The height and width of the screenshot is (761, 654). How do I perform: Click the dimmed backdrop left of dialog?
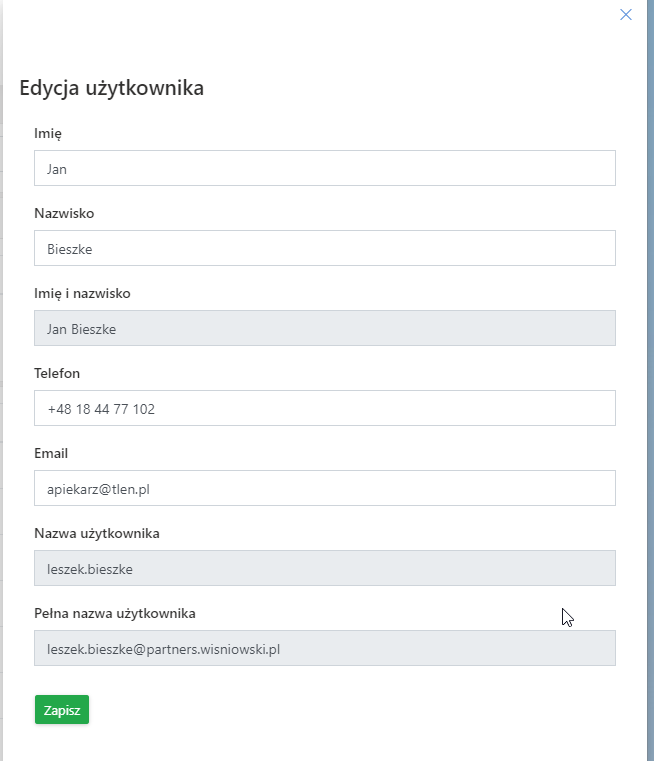click(x=1, y=400)
